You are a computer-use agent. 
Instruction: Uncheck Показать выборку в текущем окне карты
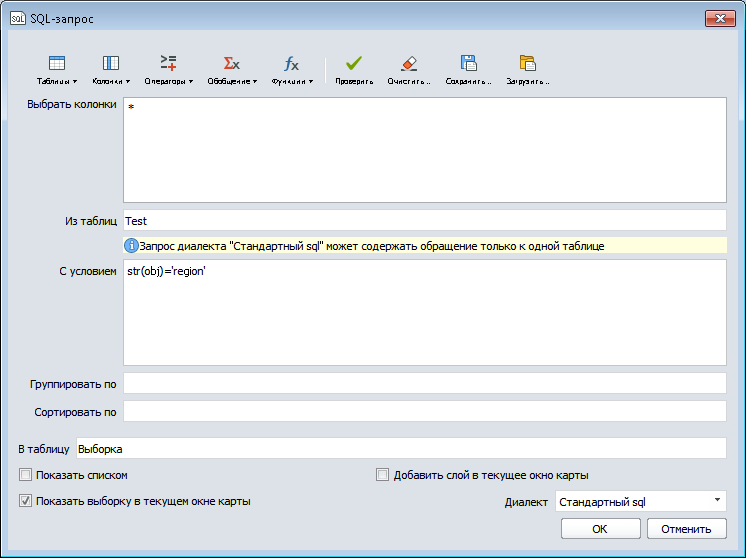(26, 501)
